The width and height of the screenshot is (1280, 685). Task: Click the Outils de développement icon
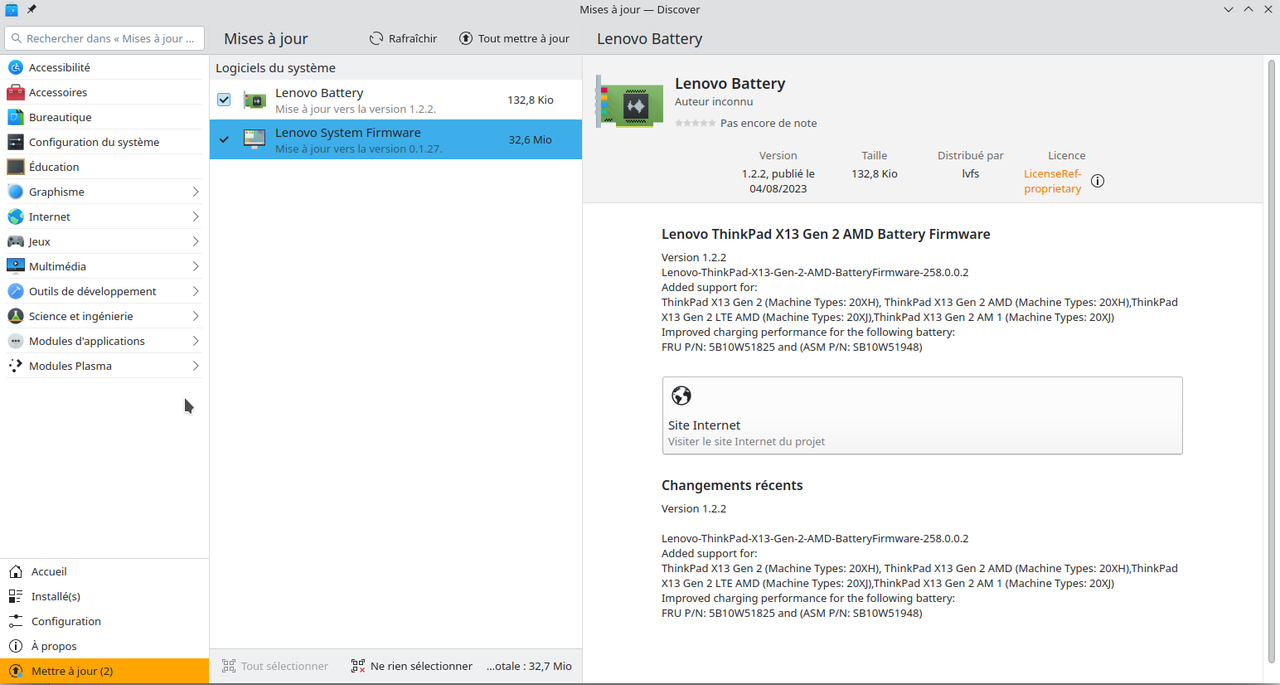coord(15,291)
